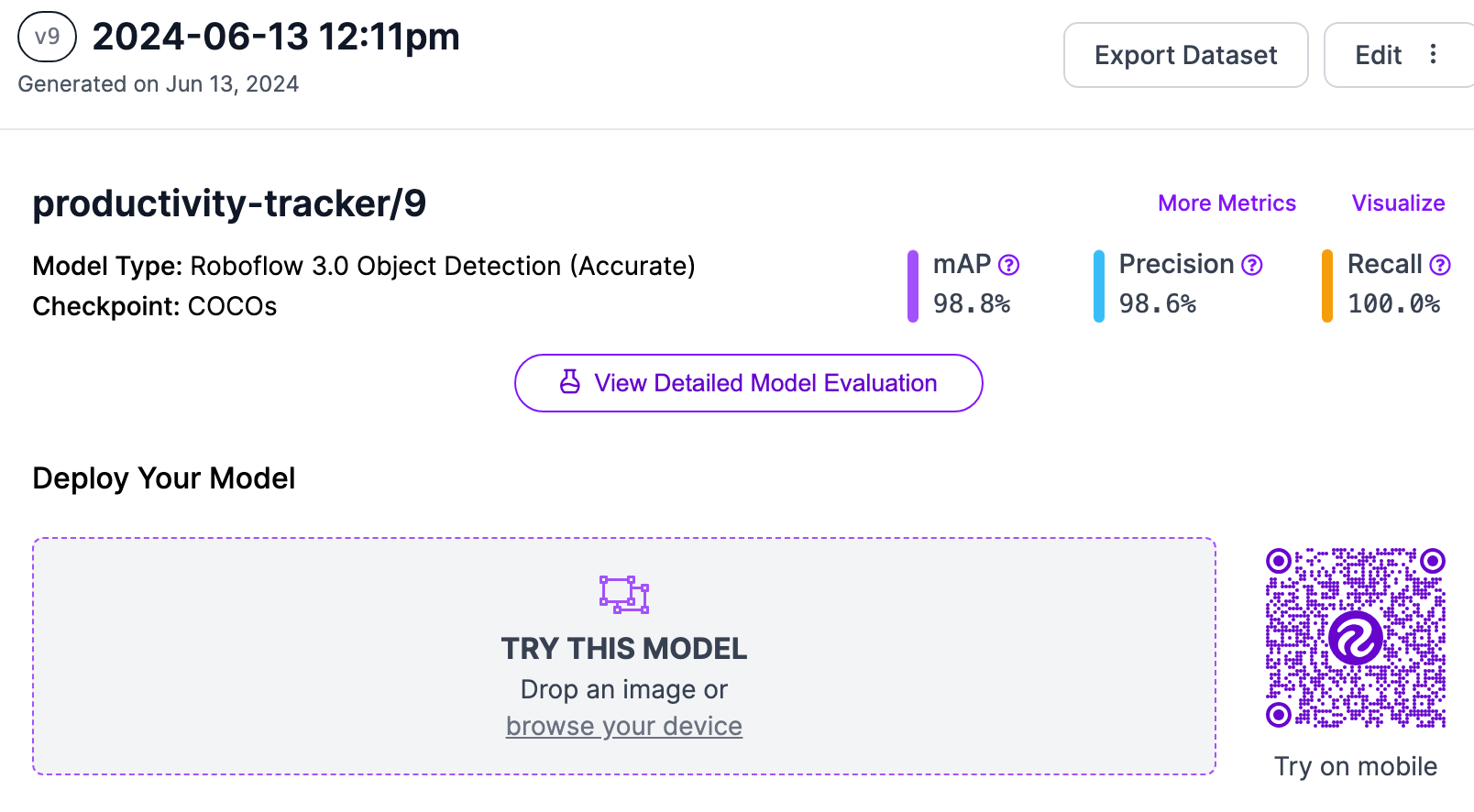This screenshot has width=1474, height=812.
Task: Click the Recall help question icon
Action: tap(1440, 265)
